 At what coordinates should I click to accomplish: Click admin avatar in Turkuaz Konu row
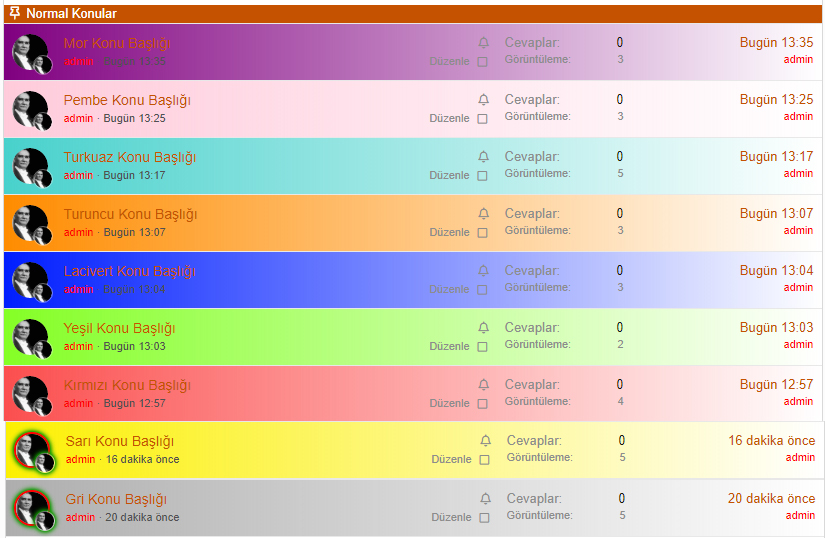click(x=30, y=166)
